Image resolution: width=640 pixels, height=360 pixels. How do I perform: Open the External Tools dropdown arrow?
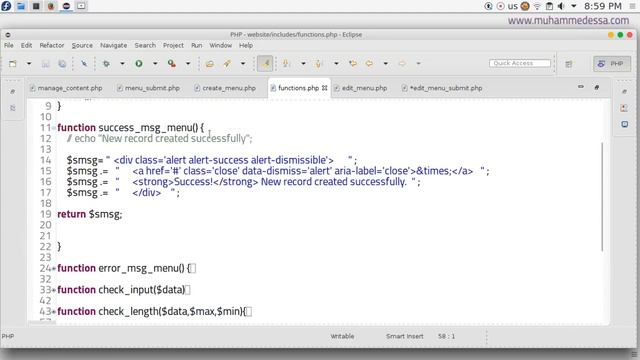188,64
